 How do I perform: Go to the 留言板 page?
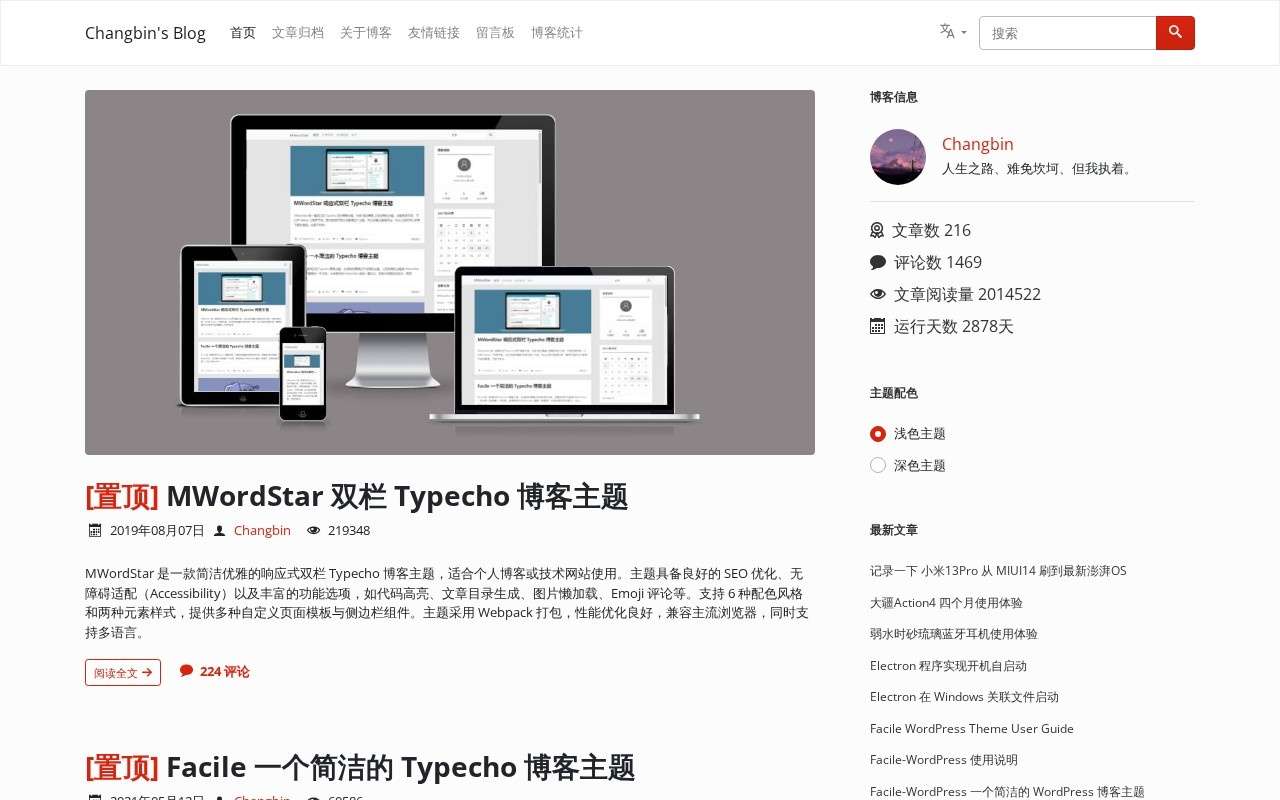tap(495, 33)
